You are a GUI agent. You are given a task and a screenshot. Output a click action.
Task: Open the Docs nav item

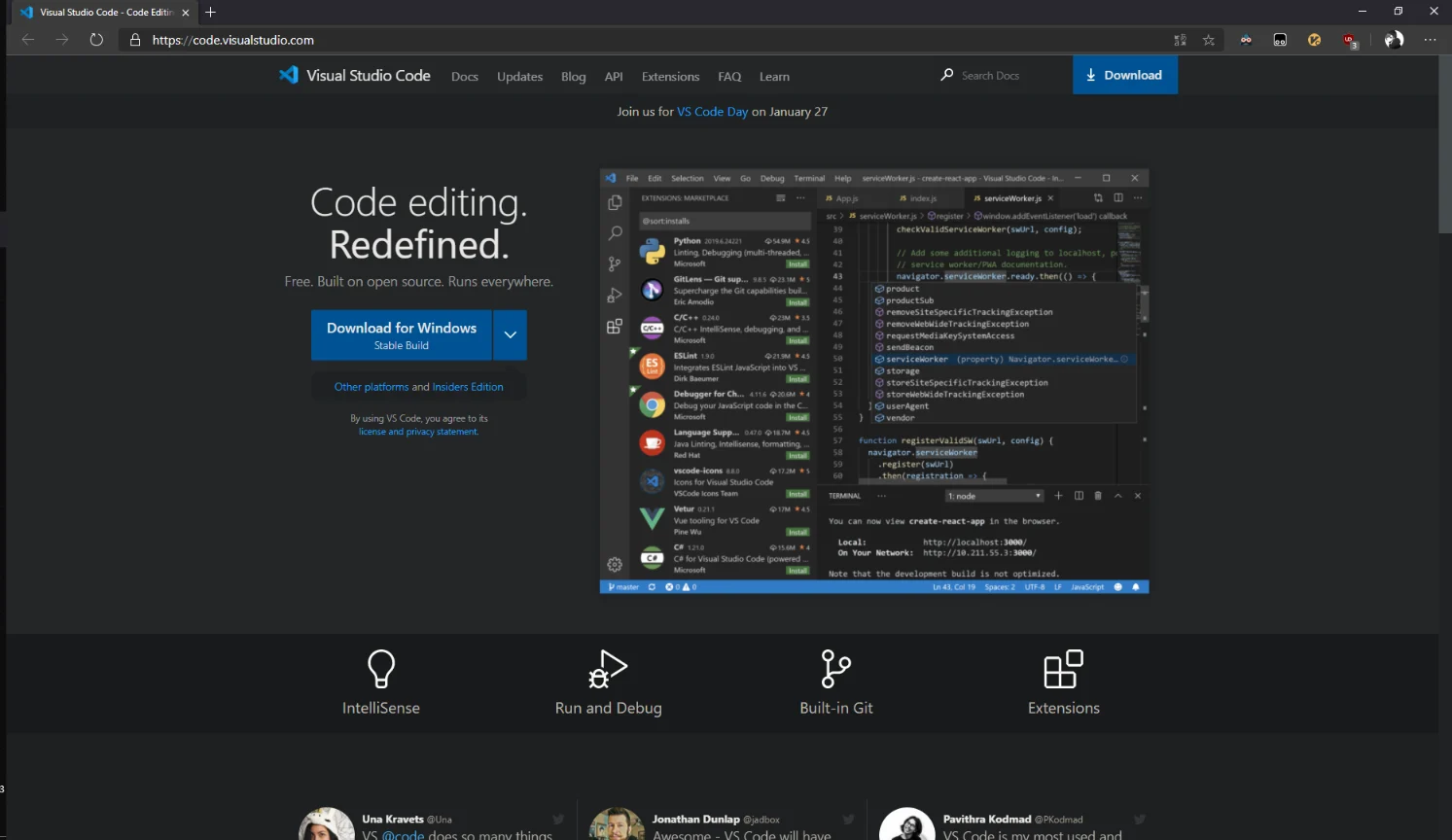point(465,76)
